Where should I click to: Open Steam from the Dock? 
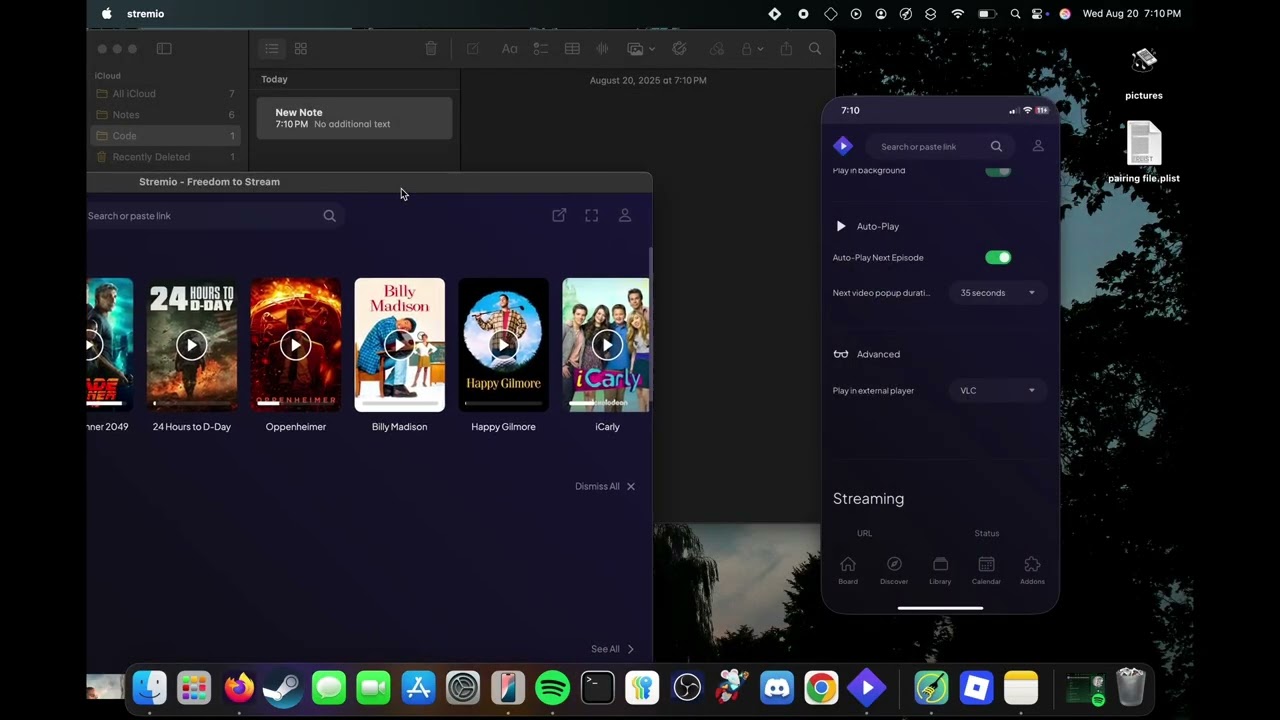[283, 687]
